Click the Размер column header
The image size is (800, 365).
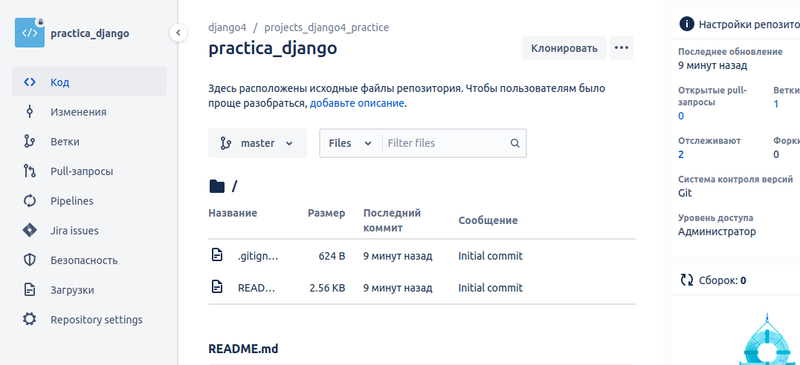(327, 213)
